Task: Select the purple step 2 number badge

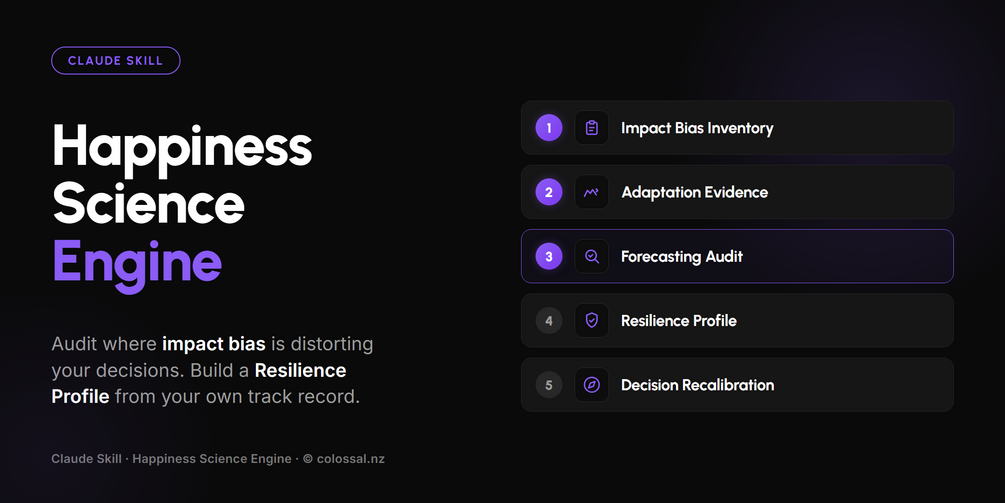Action: pos(549,192)
